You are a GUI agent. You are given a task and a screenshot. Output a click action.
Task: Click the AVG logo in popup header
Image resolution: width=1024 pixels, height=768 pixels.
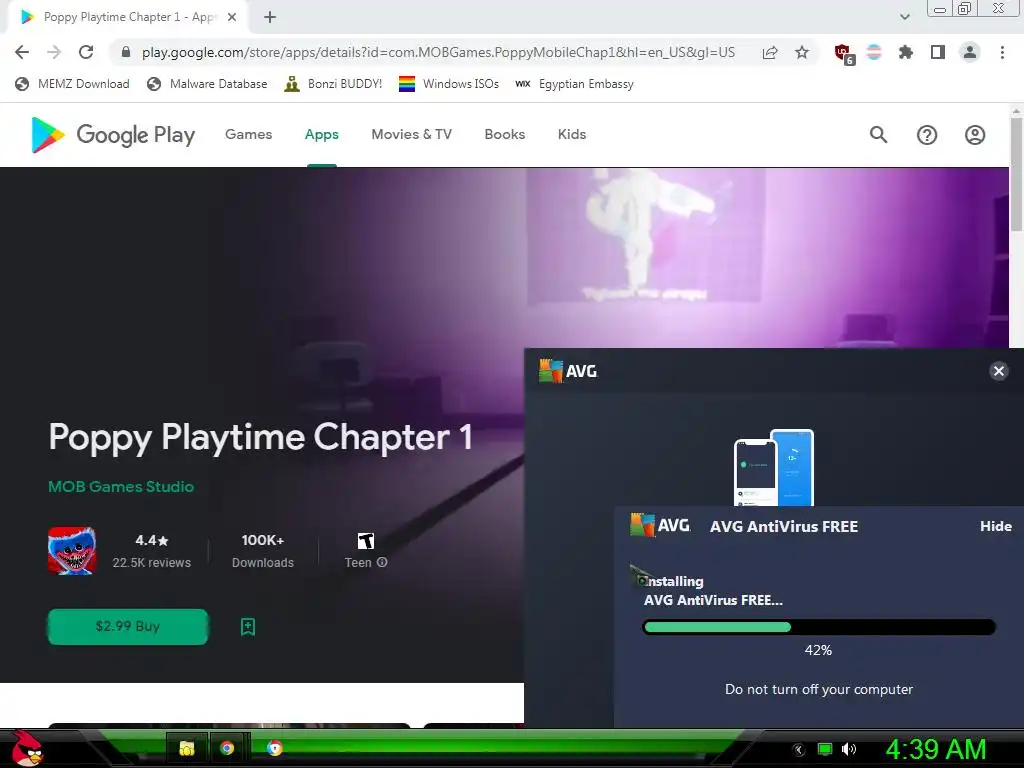(x=568, y=371)
